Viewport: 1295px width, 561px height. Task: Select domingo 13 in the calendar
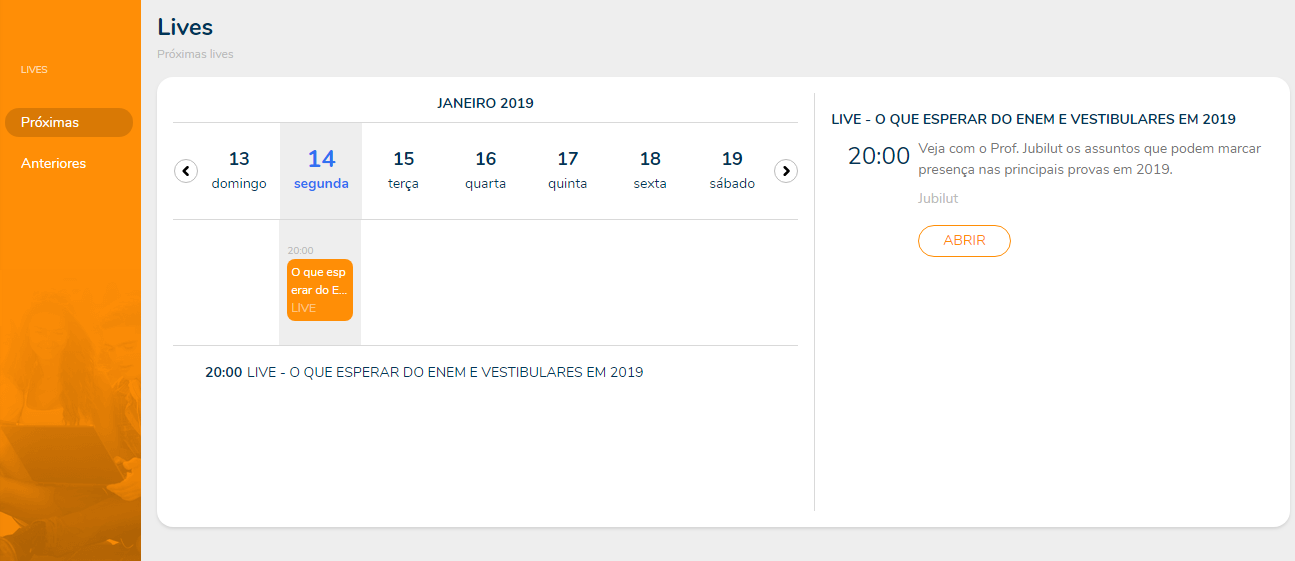(239, 170)
